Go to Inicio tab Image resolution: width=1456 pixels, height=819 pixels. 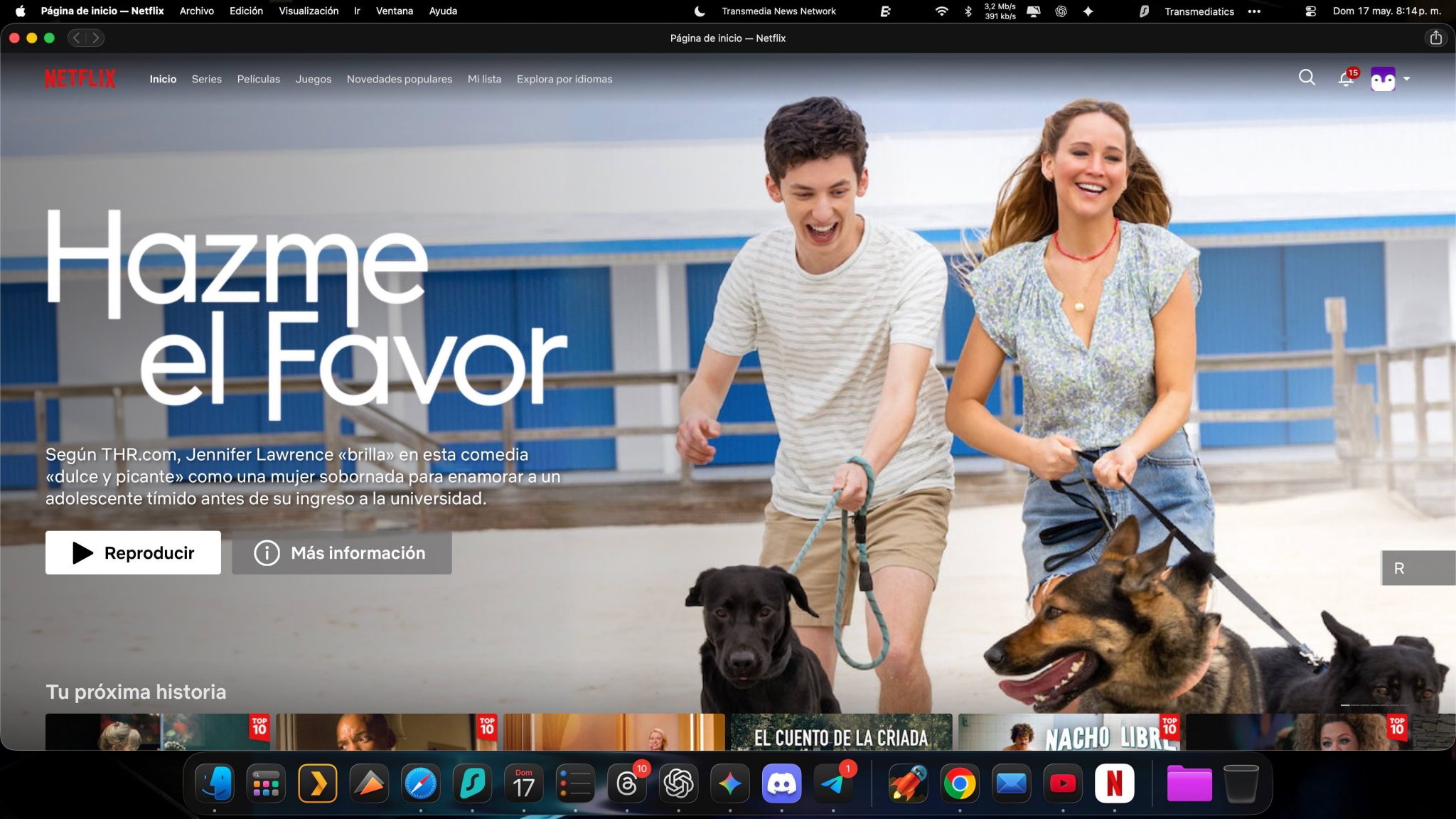(163, 79)
